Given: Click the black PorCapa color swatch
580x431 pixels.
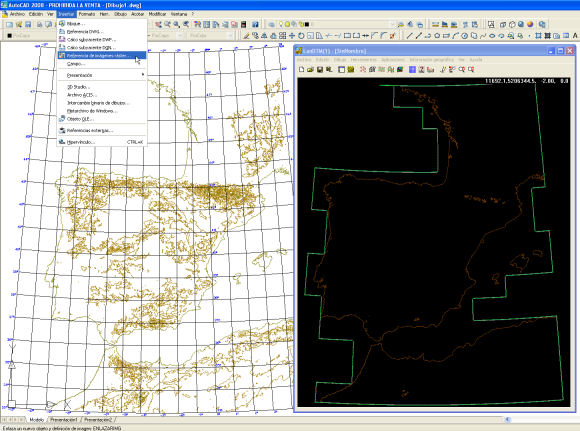Looking at the screenshot, I should [10, 36].
